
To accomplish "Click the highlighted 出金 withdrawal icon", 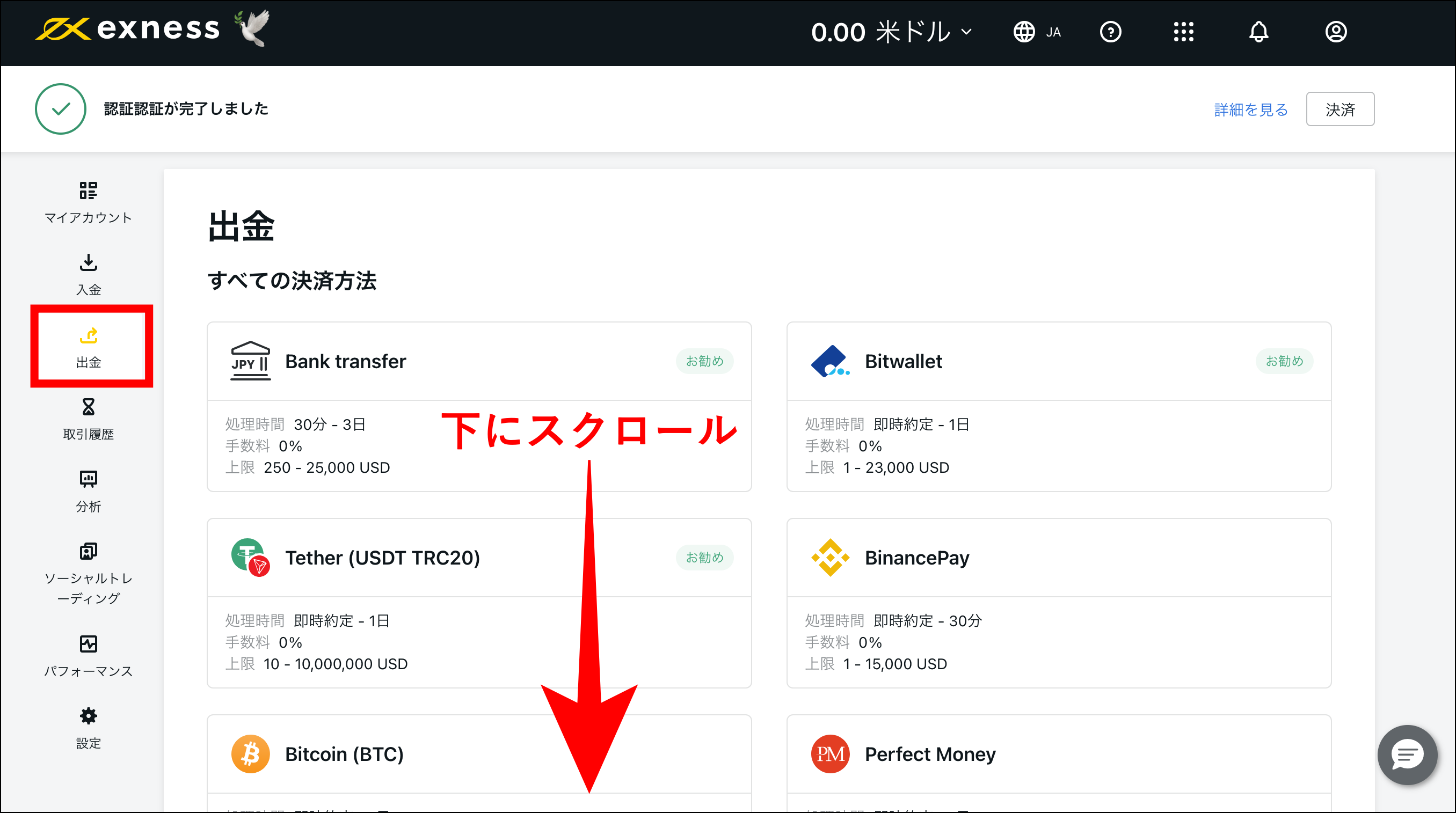I will [89, 335].
